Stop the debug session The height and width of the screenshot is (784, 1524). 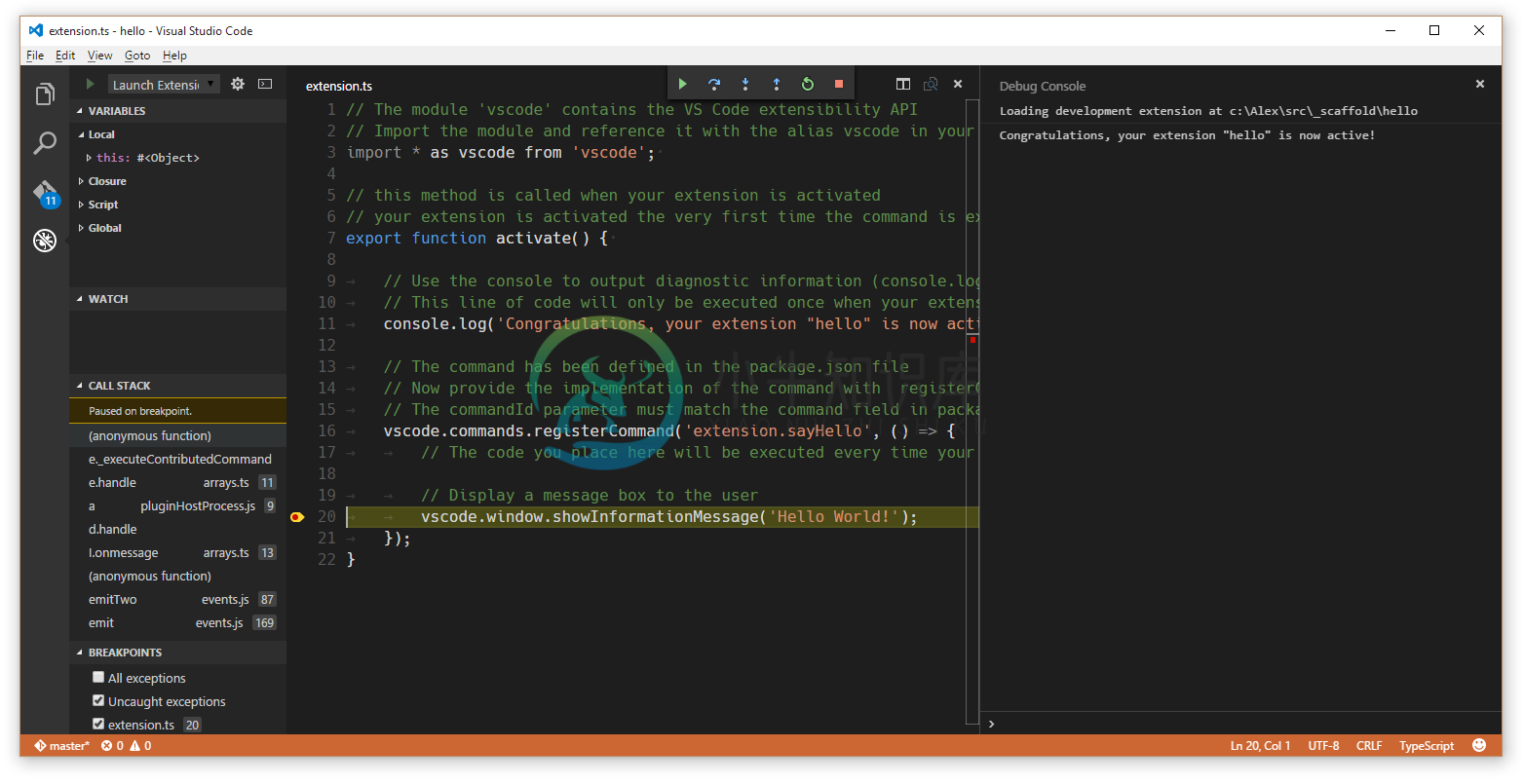[839, 84]
